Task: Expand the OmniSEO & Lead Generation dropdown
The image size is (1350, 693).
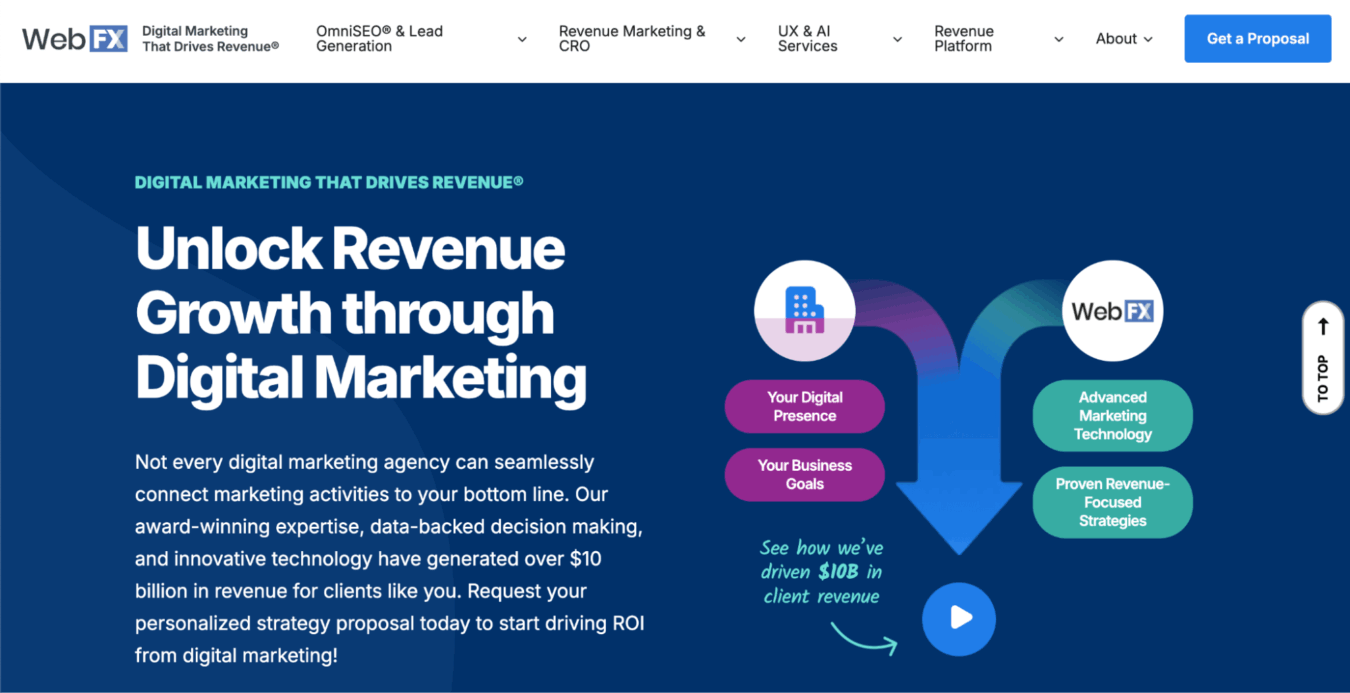Action: 521,39
